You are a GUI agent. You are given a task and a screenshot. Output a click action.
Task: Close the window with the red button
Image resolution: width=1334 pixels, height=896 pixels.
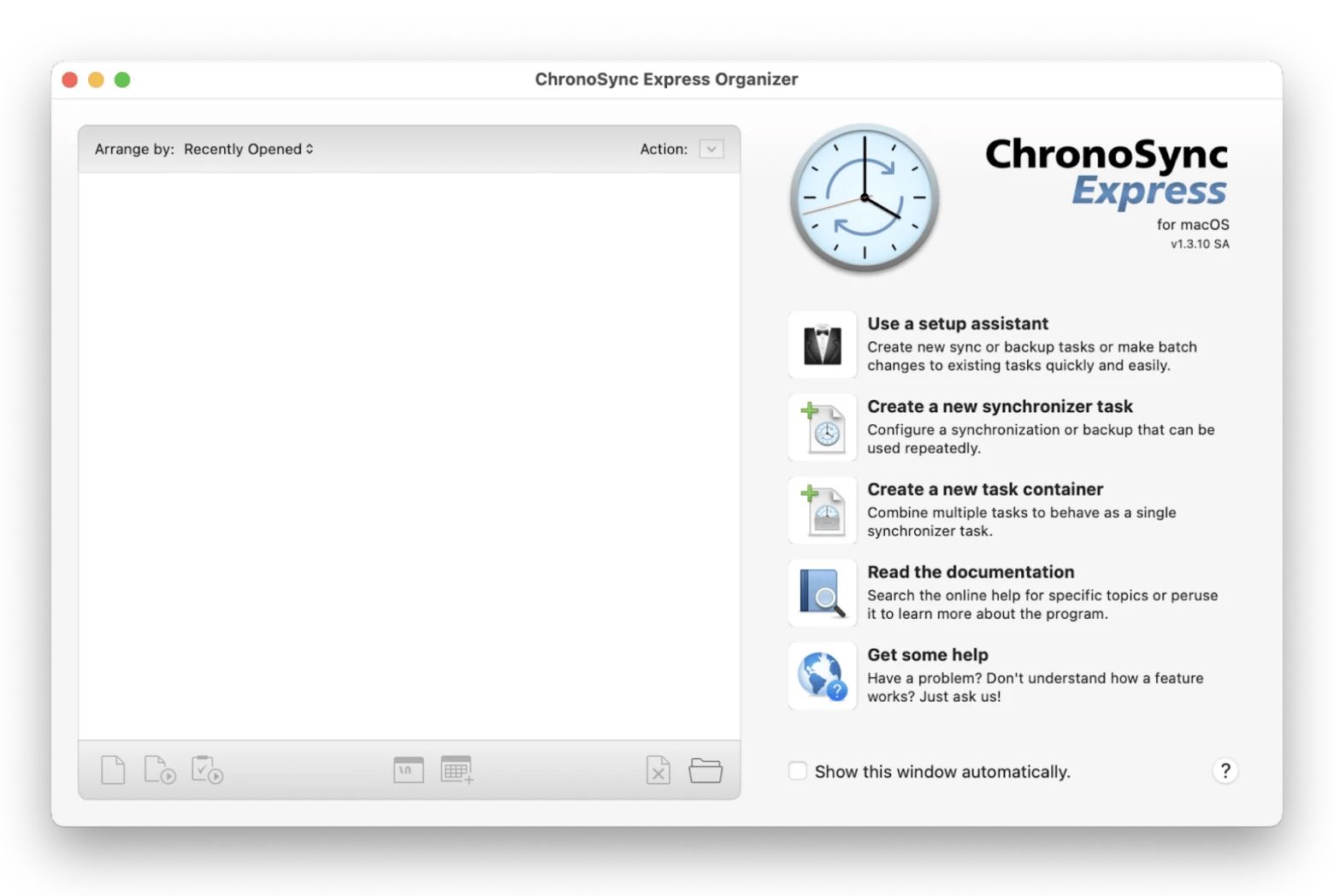[70, 80]
